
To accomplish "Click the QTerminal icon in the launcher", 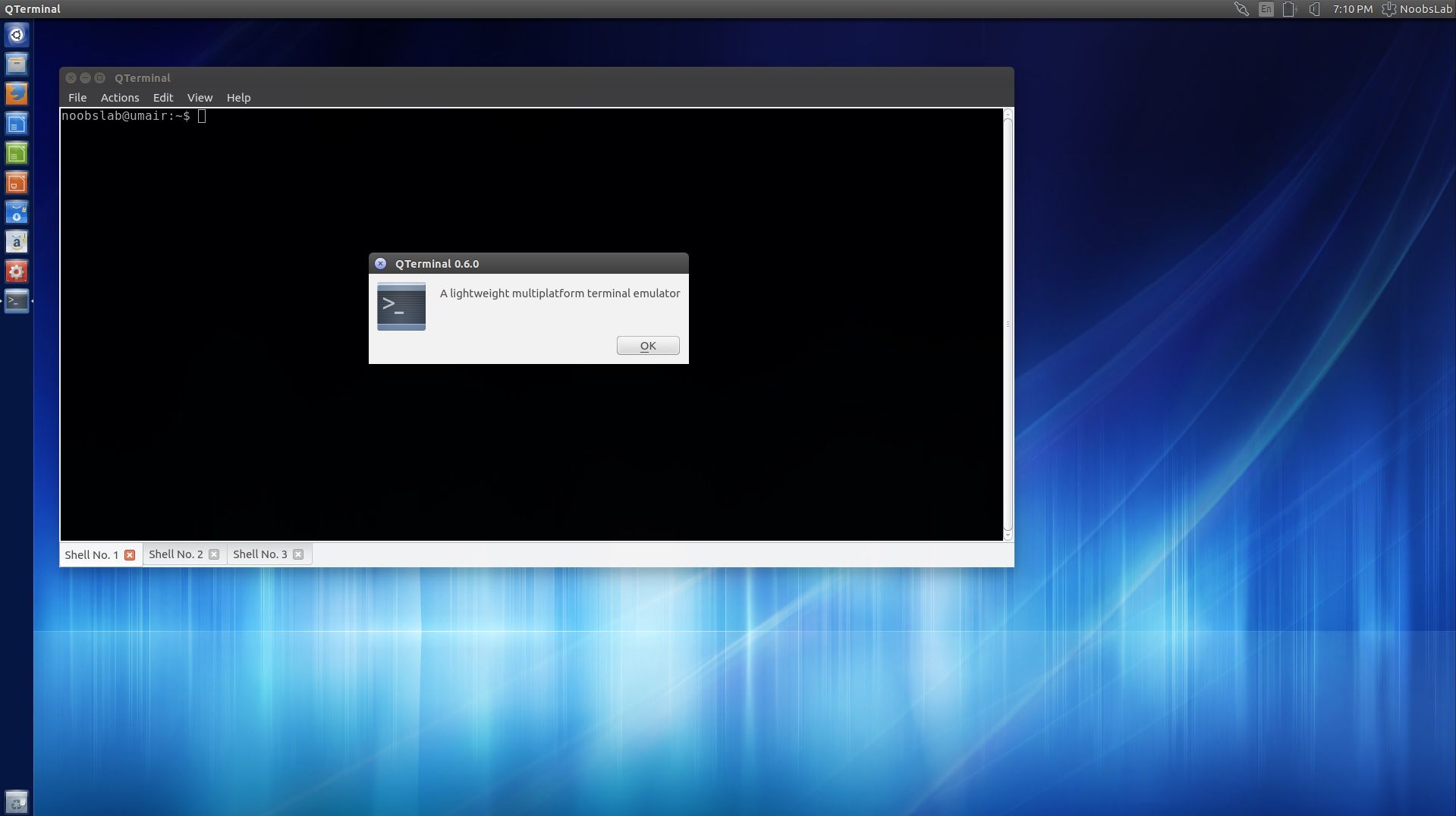I will point(17,301).
